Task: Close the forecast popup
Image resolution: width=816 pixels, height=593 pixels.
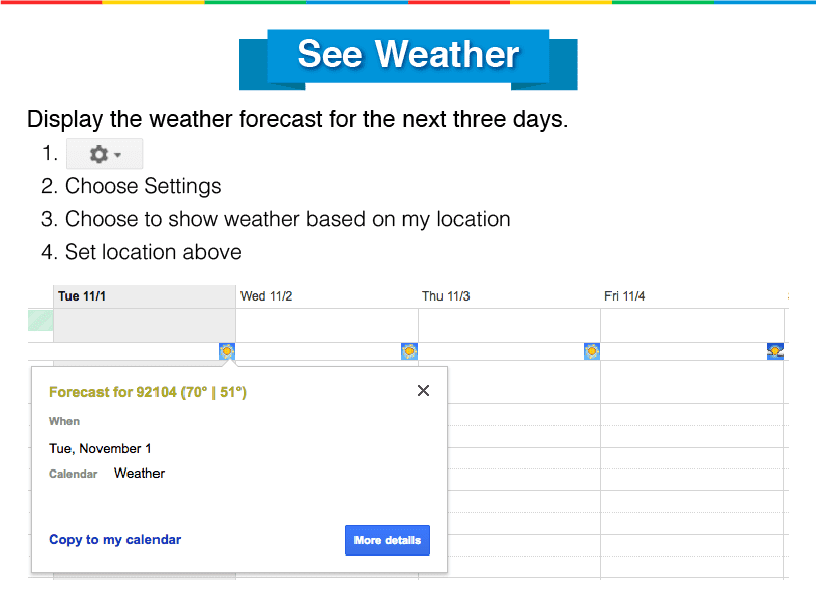Action: (423, 390)
